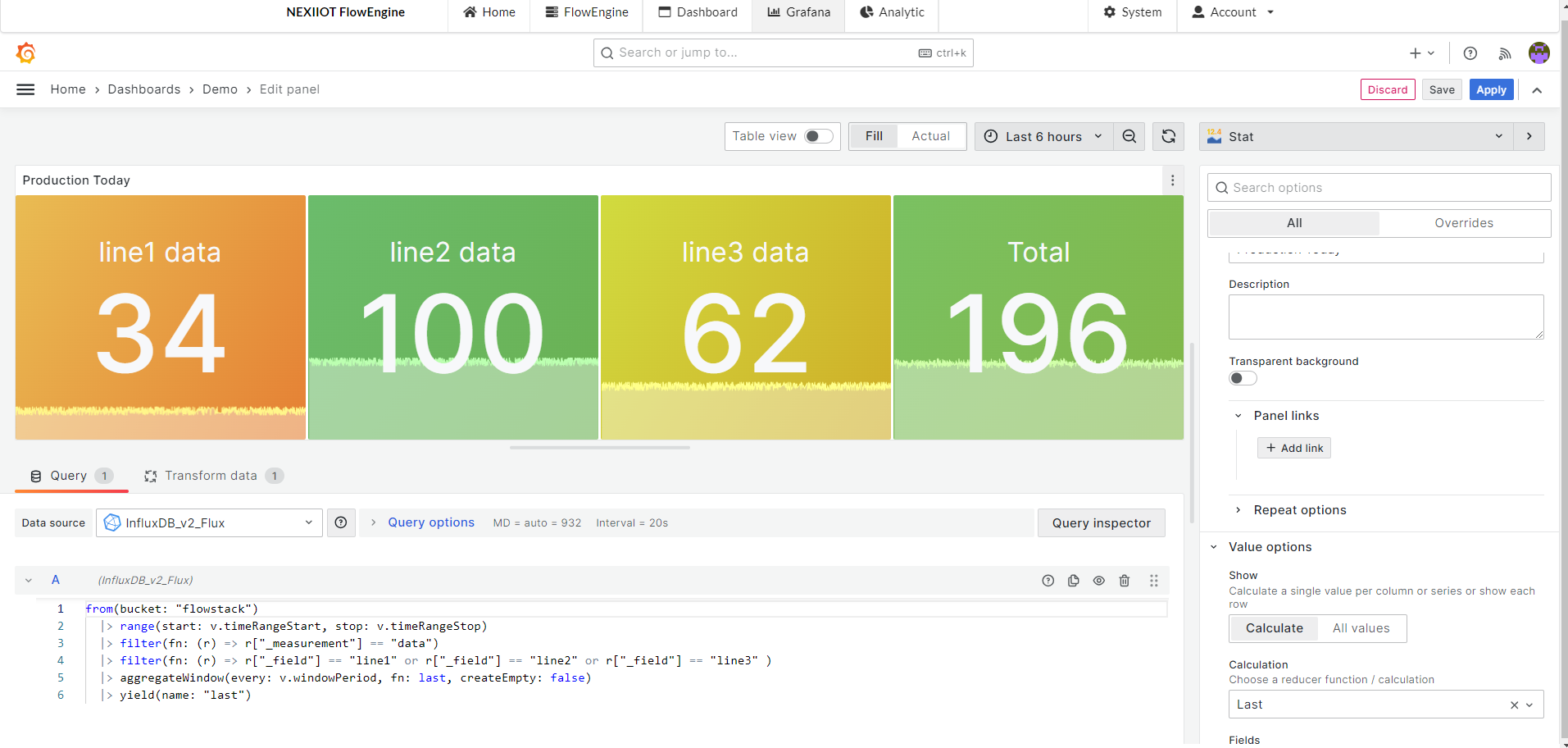Image resolution: width=1568 pixels, height=748 pixels.
Task: Open the Query inspector
Action: pyautogui.click(x=1101, y=523)
